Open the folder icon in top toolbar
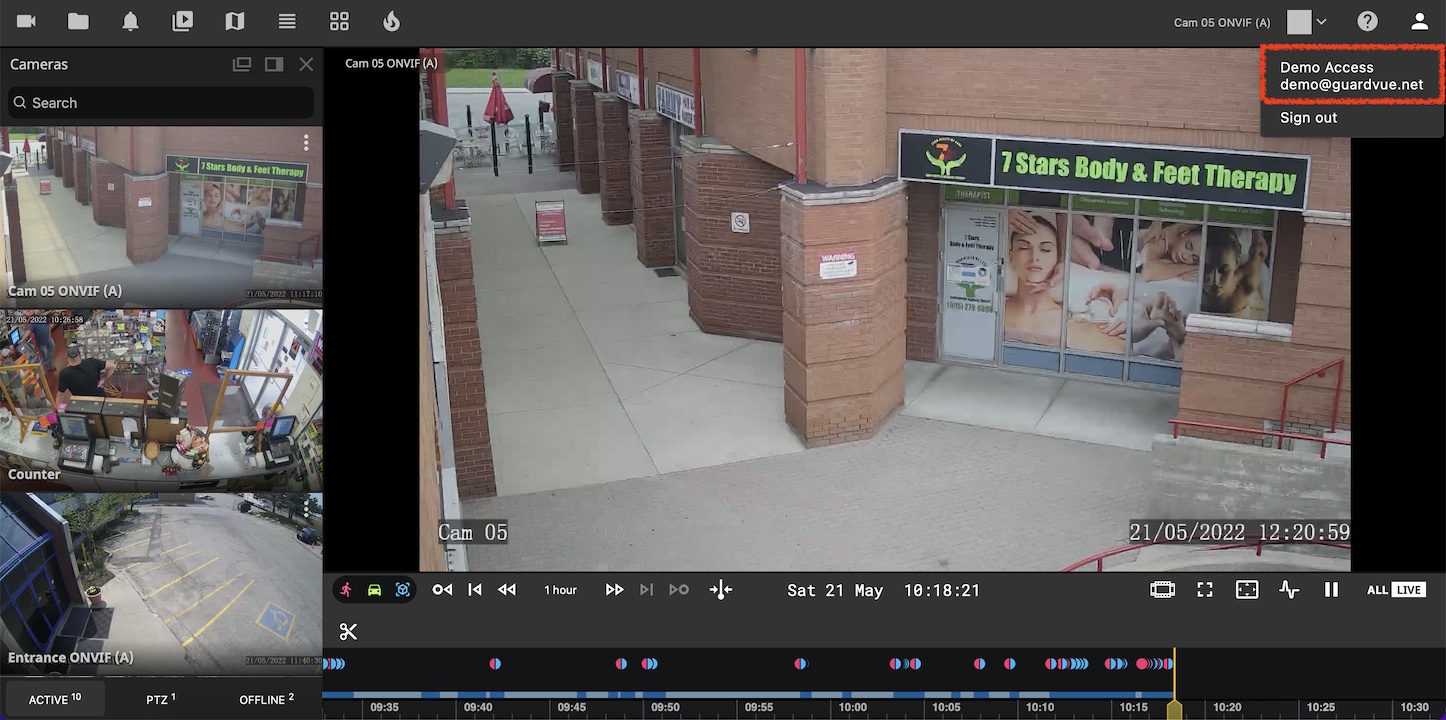 (x=78, y=21)
